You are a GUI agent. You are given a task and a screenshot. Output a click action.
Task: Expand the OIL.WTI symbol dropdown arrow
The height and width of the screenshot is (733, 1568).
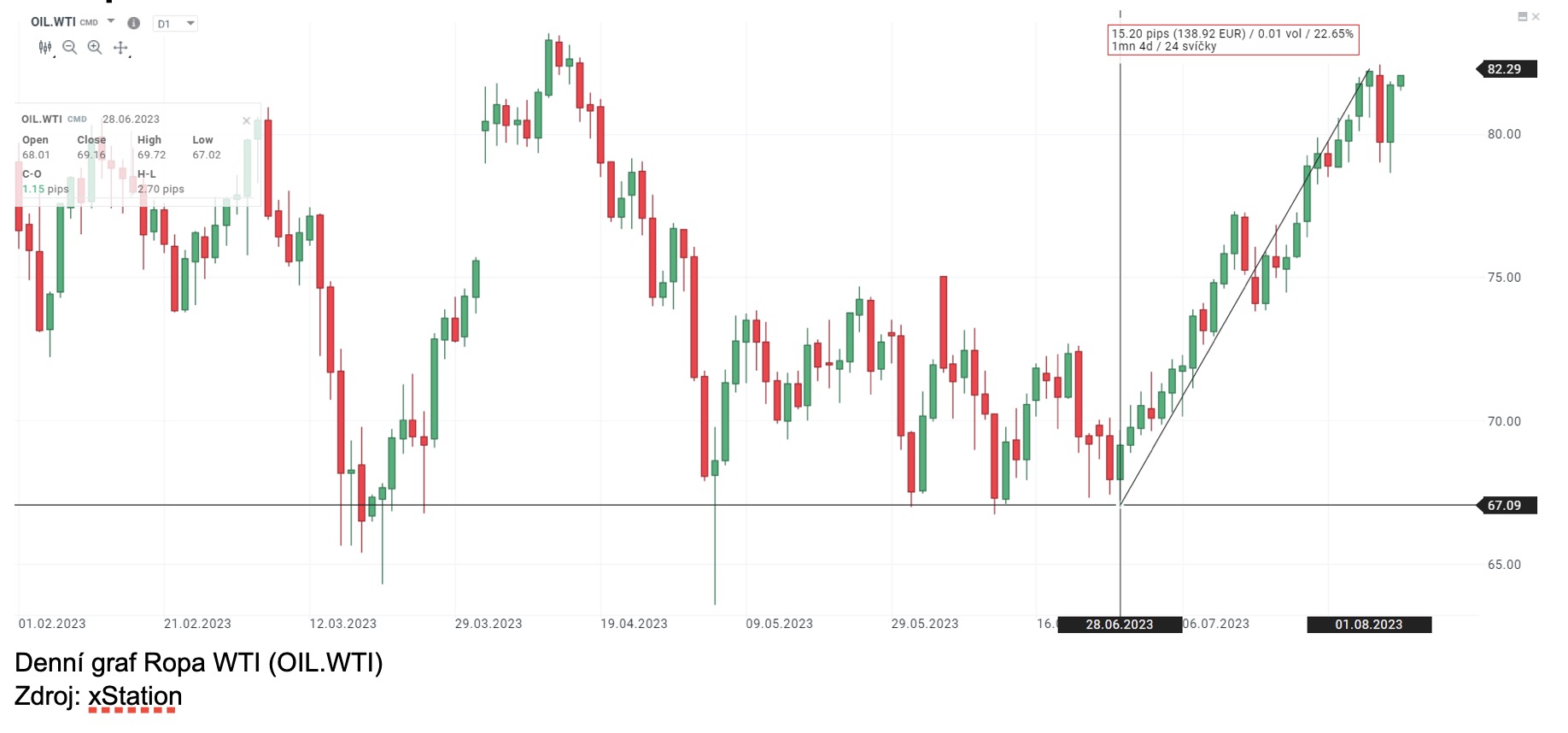click(110, 21)
